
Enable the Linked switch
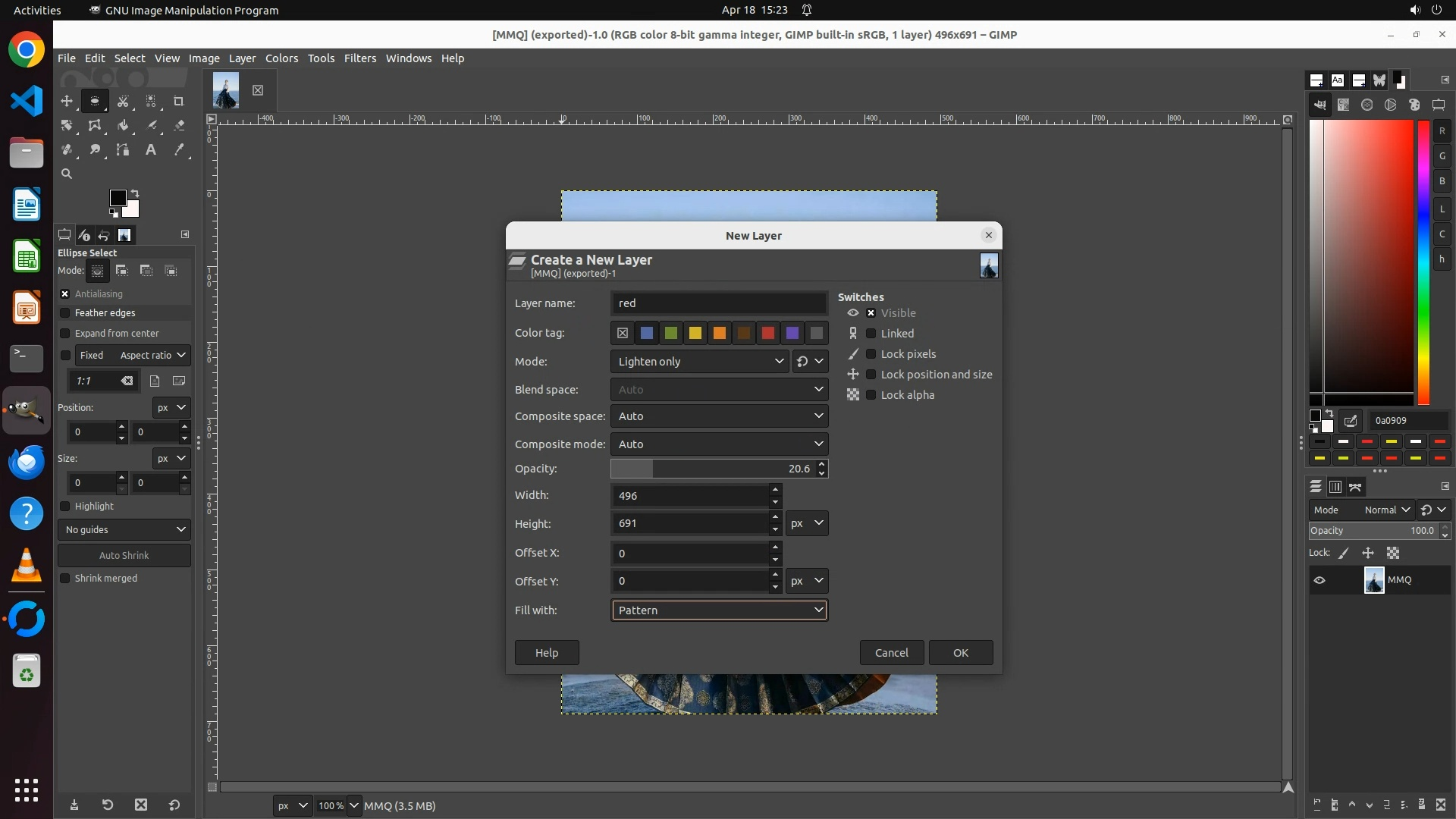pyautogui.click(x=871, y=334)
